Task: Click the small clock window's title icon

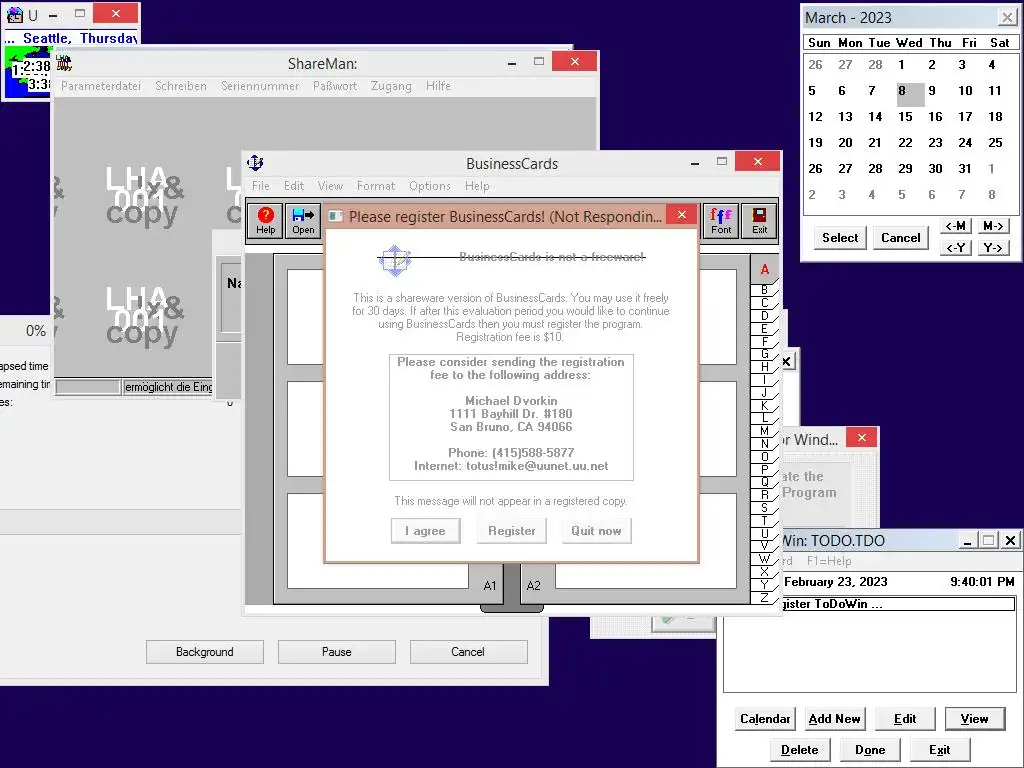Action: (14, 14)
